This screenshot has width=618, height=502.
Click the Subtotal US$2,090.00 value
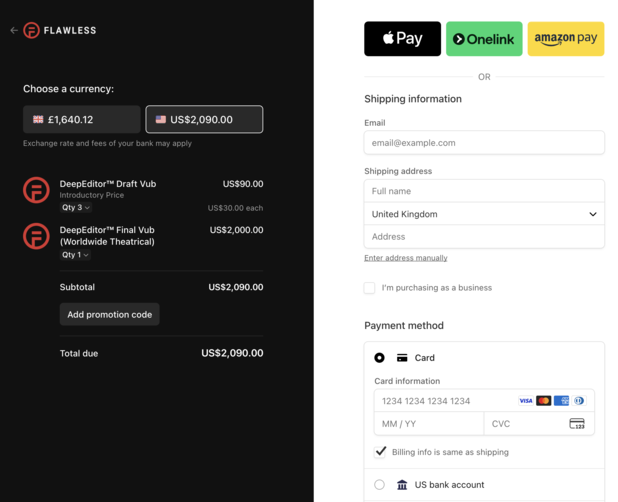click(x=236, y=287)
